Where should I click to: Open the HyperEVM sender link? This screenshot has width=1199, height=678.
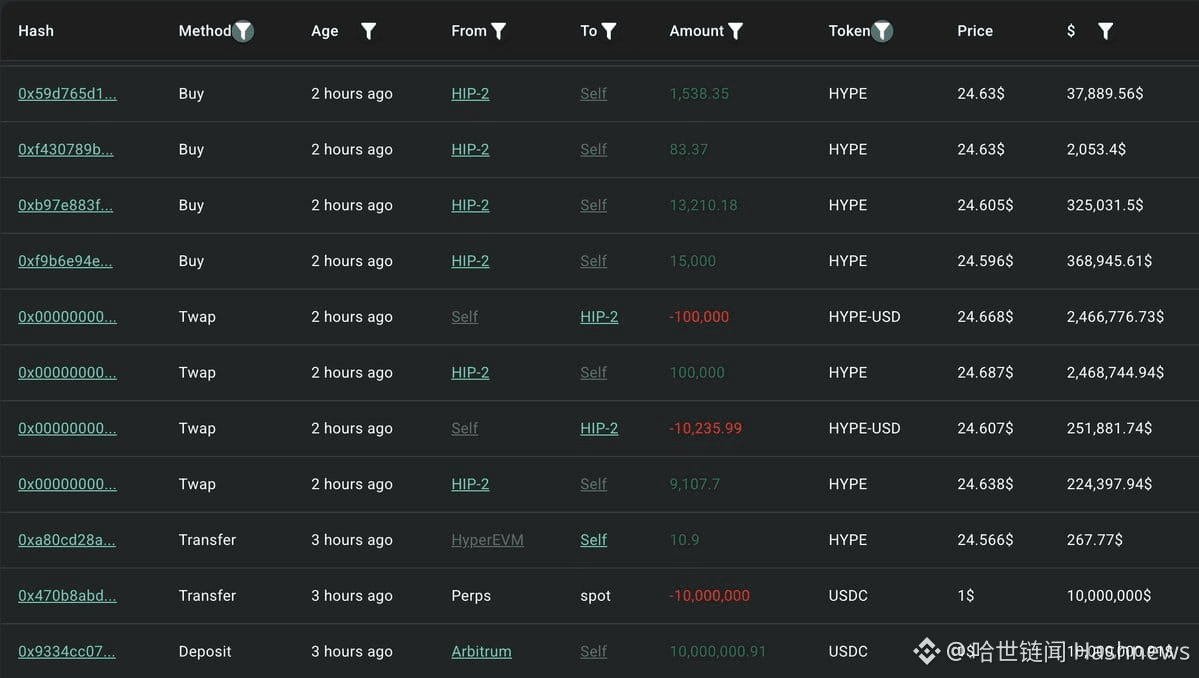(487, 540)
